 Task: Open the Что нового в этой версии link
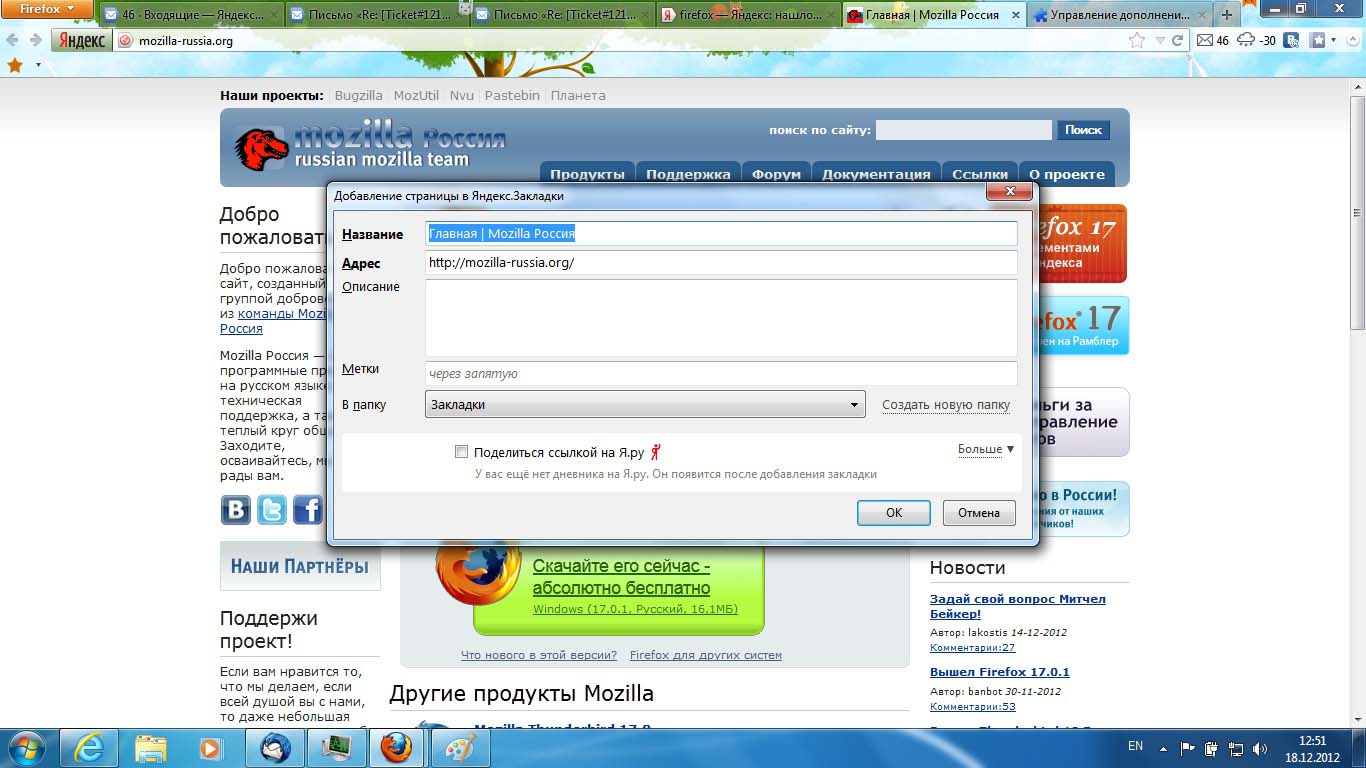(x=539, y=655)
